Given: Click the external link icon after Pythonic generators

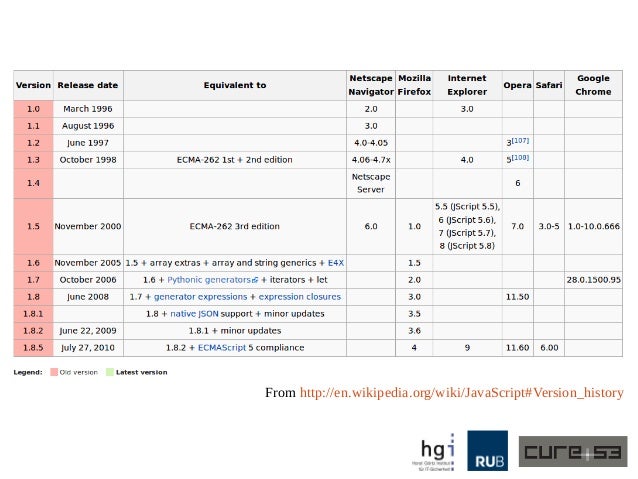Looking at the screenshot, I should click(x=255, y=280).
